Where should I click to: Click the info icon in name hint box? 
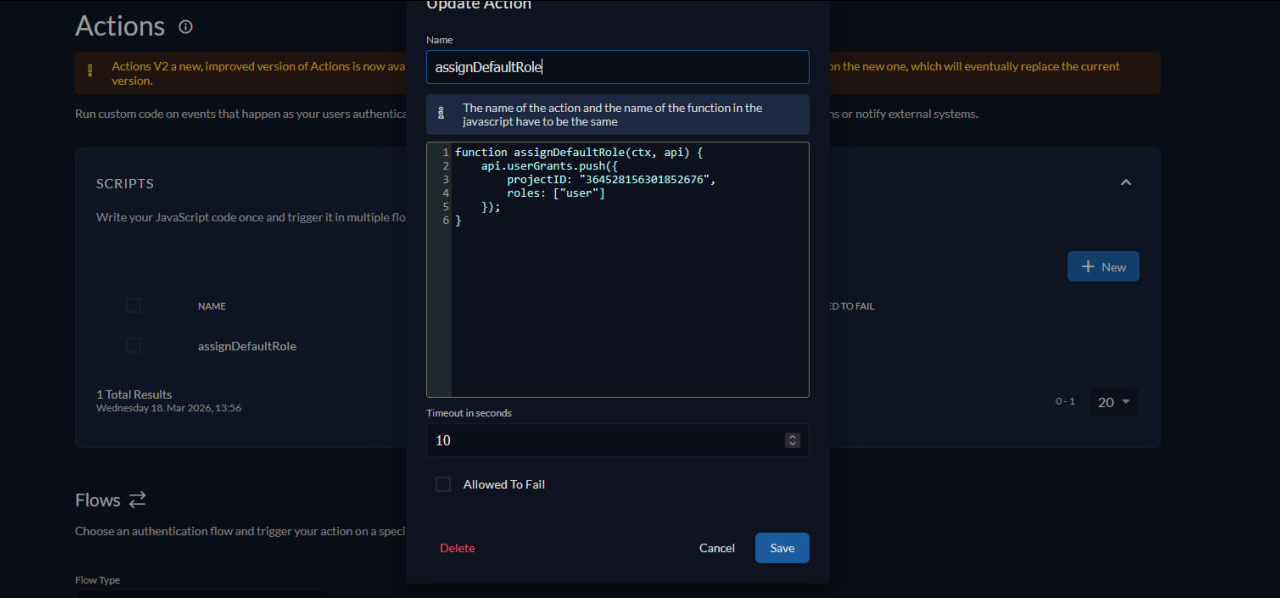[441, 114]
